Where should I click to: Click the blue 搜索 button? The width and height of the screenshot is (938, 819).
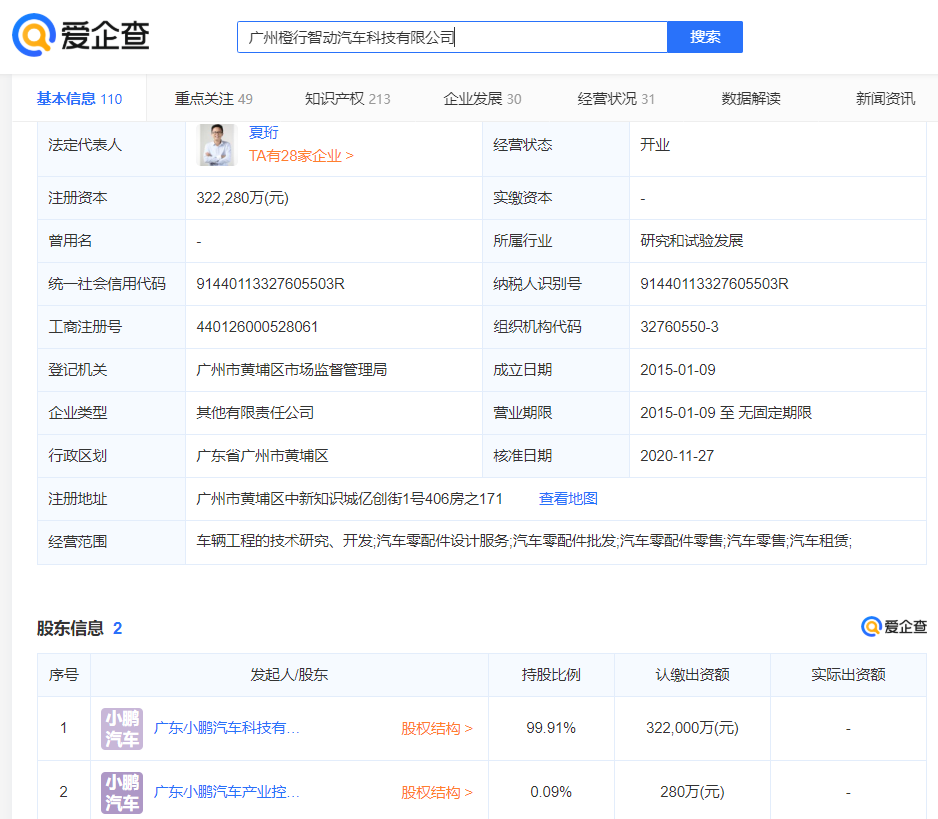pos(705,37)
